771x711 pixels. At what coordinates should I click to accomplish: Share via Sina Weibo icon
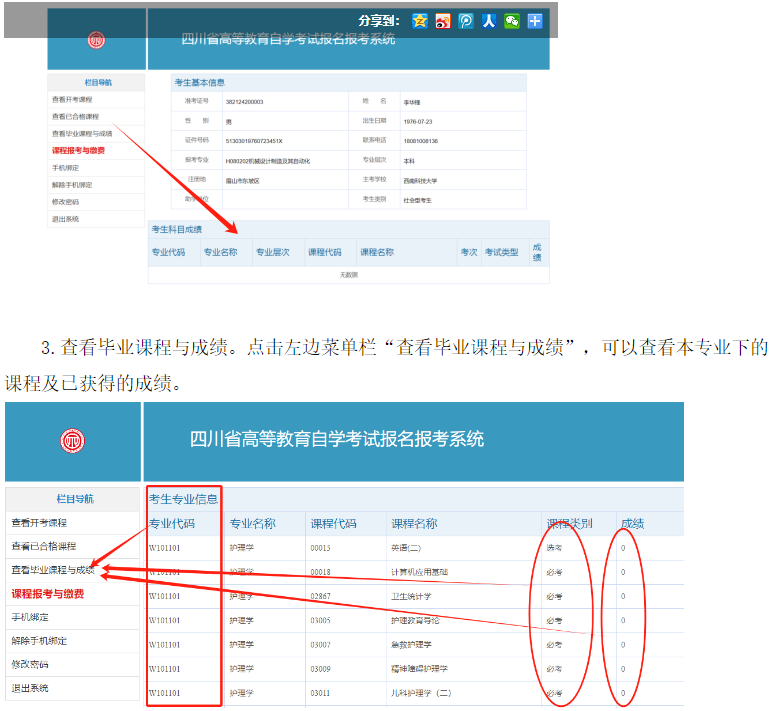coord(443,21)
